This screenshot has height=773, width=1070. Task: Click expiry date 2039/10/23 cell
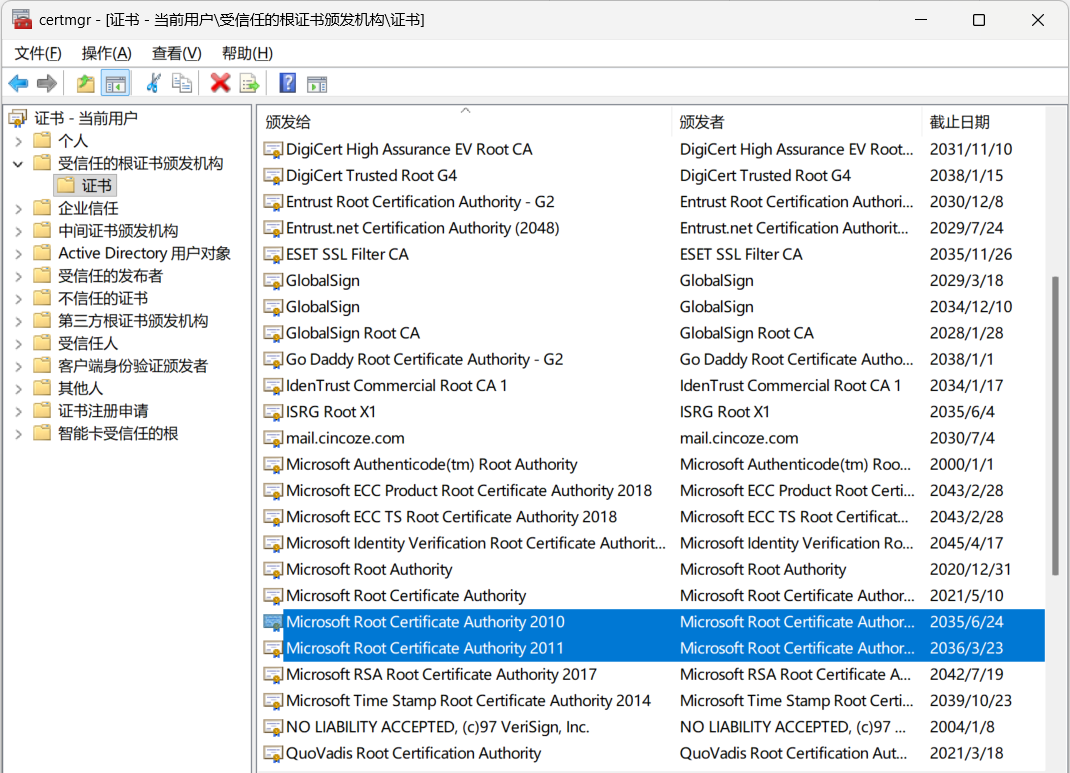point(970,701)
